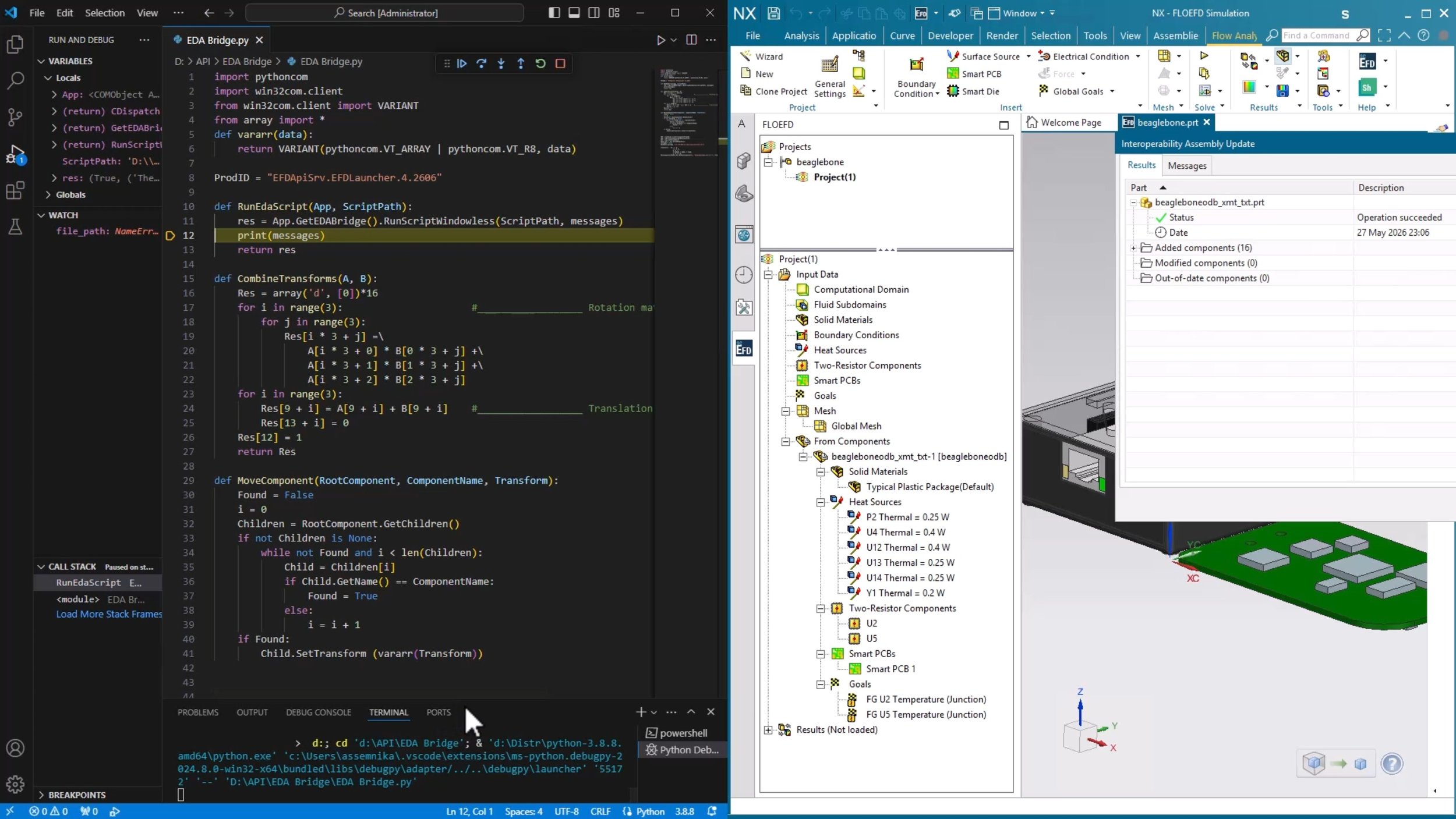Switch to the PROBLEMS panel tab

point(198,712)
